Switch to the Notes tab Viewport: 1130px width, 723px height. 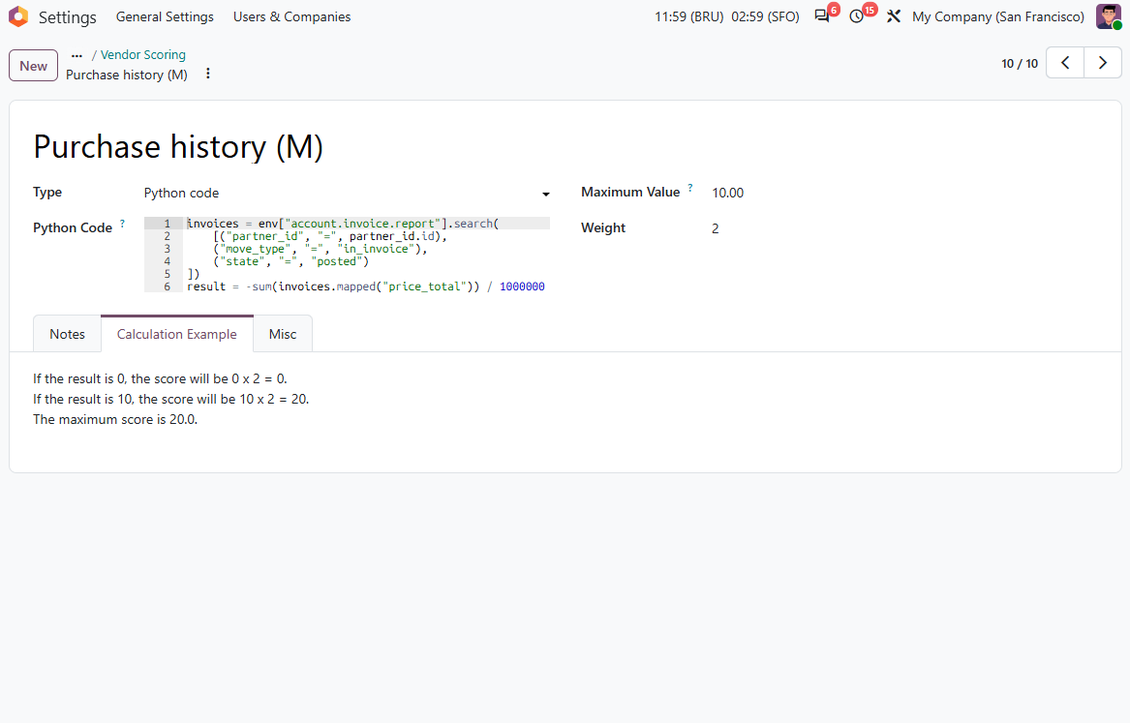click(67, 334)
